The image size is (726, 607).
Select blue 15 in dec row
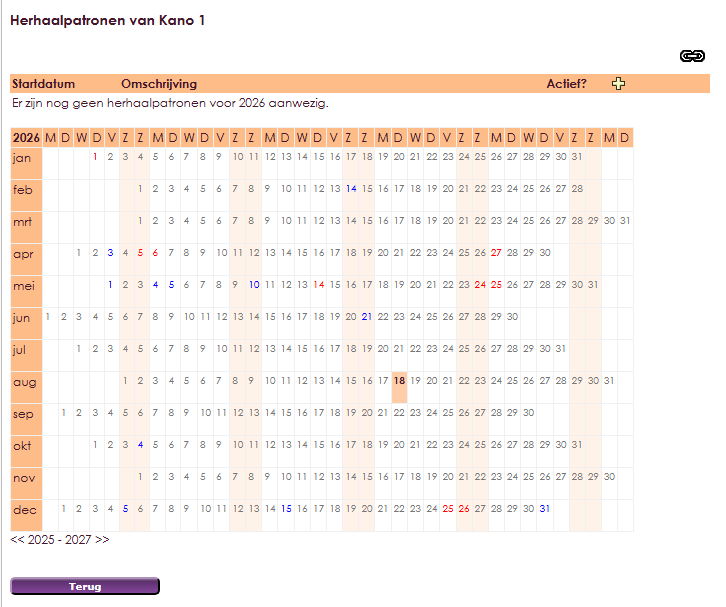click(287, 509)
